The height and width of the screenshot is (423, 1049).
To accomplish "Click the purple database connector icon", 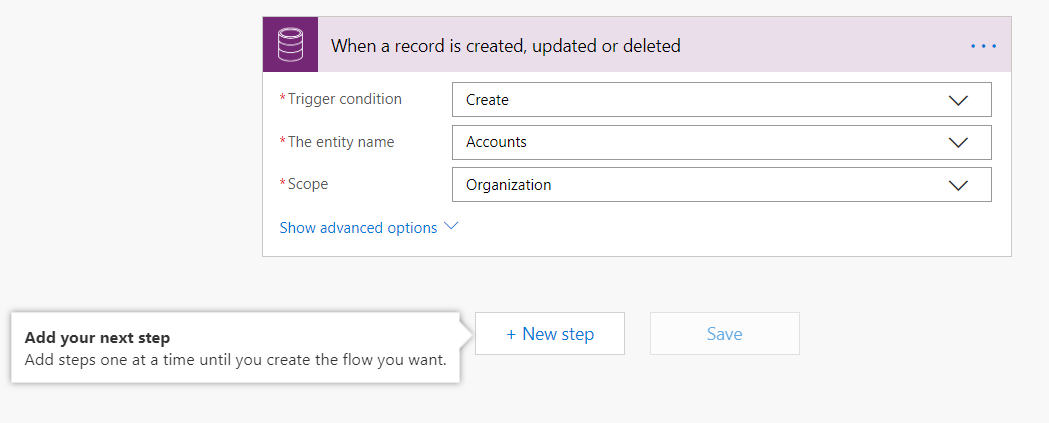I will click(290, 45).
